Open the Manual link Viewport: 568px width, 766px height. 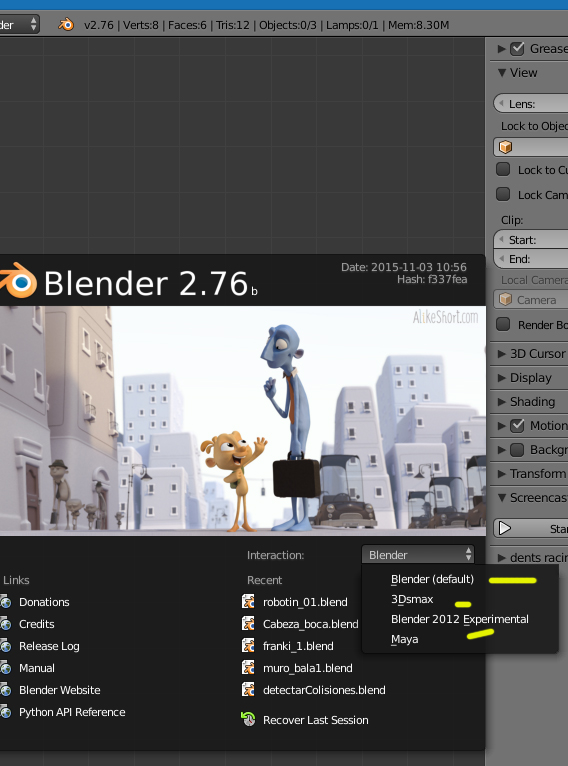[37, 668]
